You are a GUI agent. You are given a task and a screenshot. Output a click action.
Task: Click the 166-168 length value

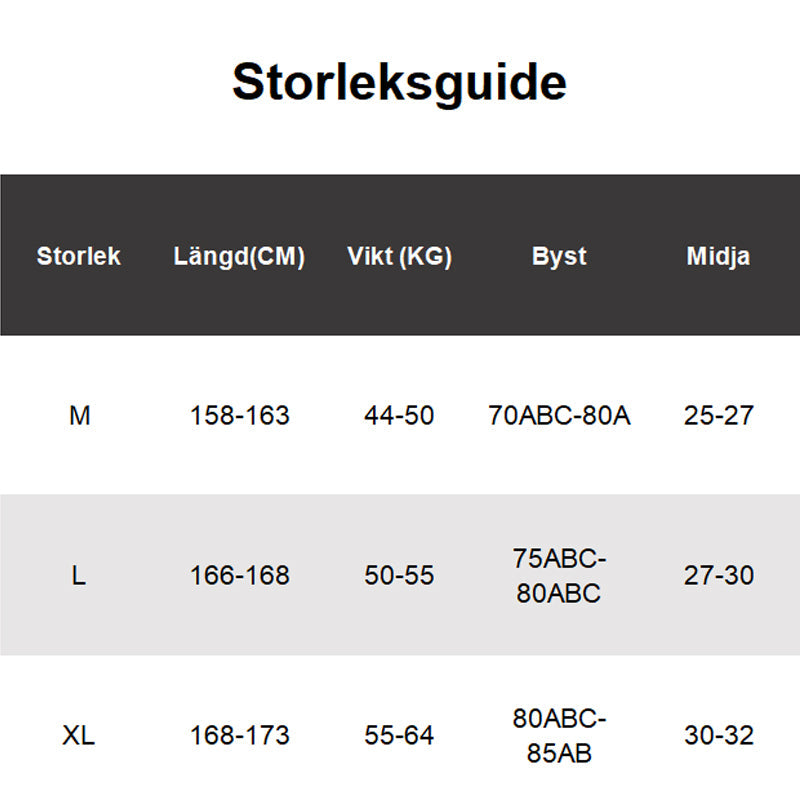[239, 576]
